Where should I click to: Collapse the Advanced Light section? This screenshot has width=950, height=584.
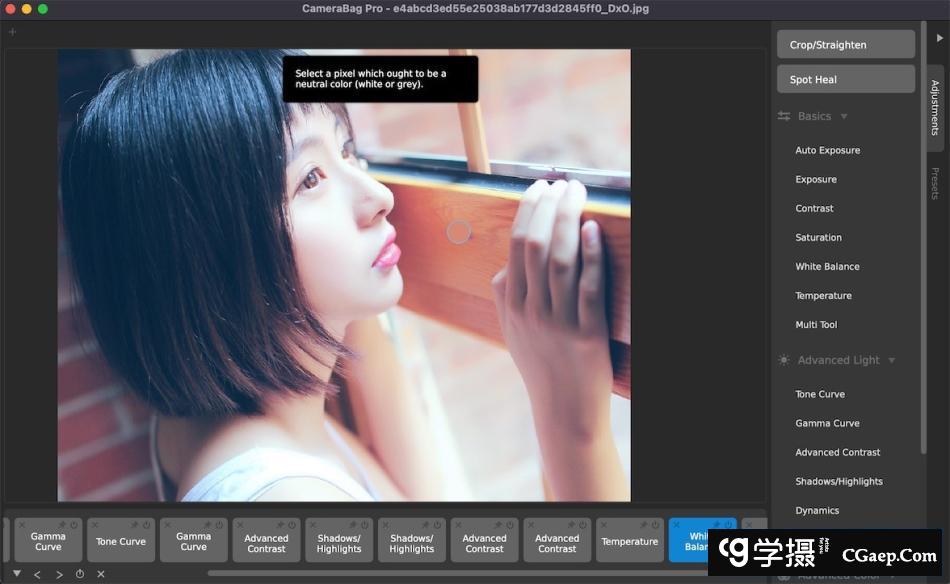[x=891, y=360]
